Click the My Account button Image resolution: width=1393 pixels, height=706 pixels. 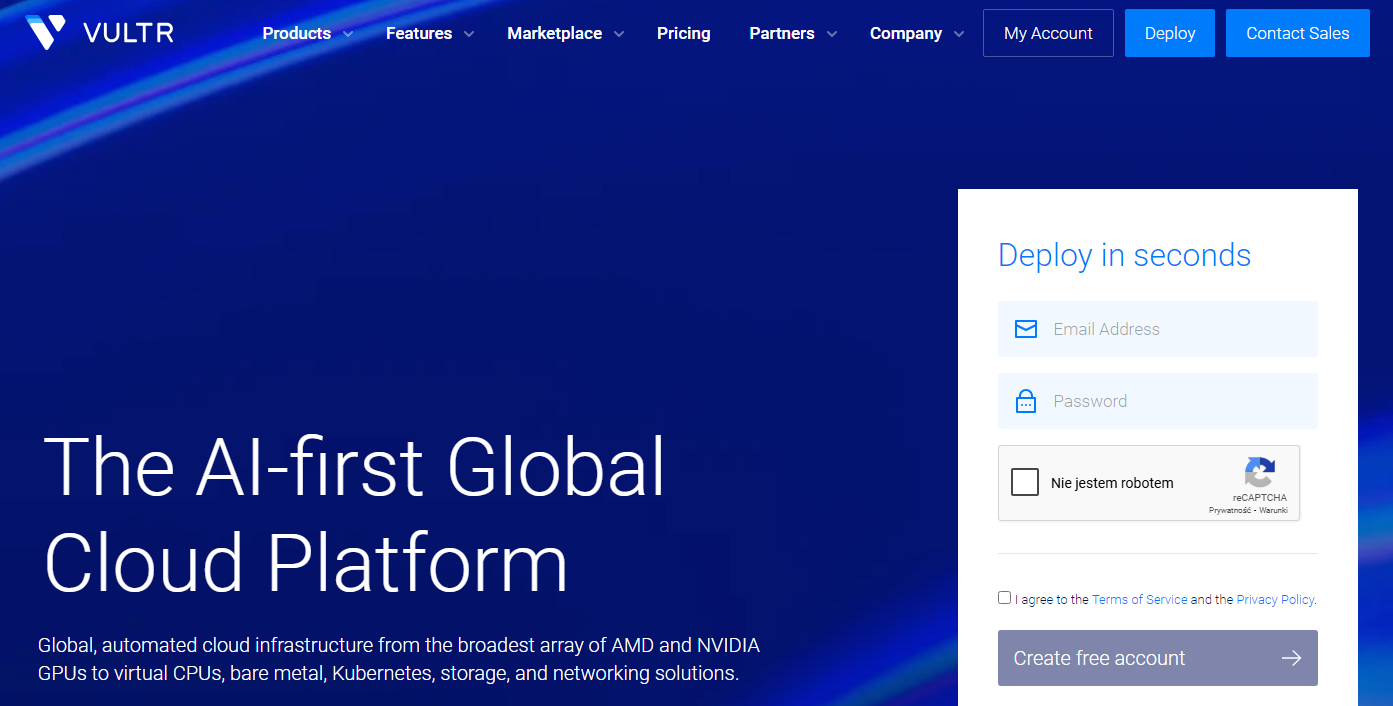1048,33
